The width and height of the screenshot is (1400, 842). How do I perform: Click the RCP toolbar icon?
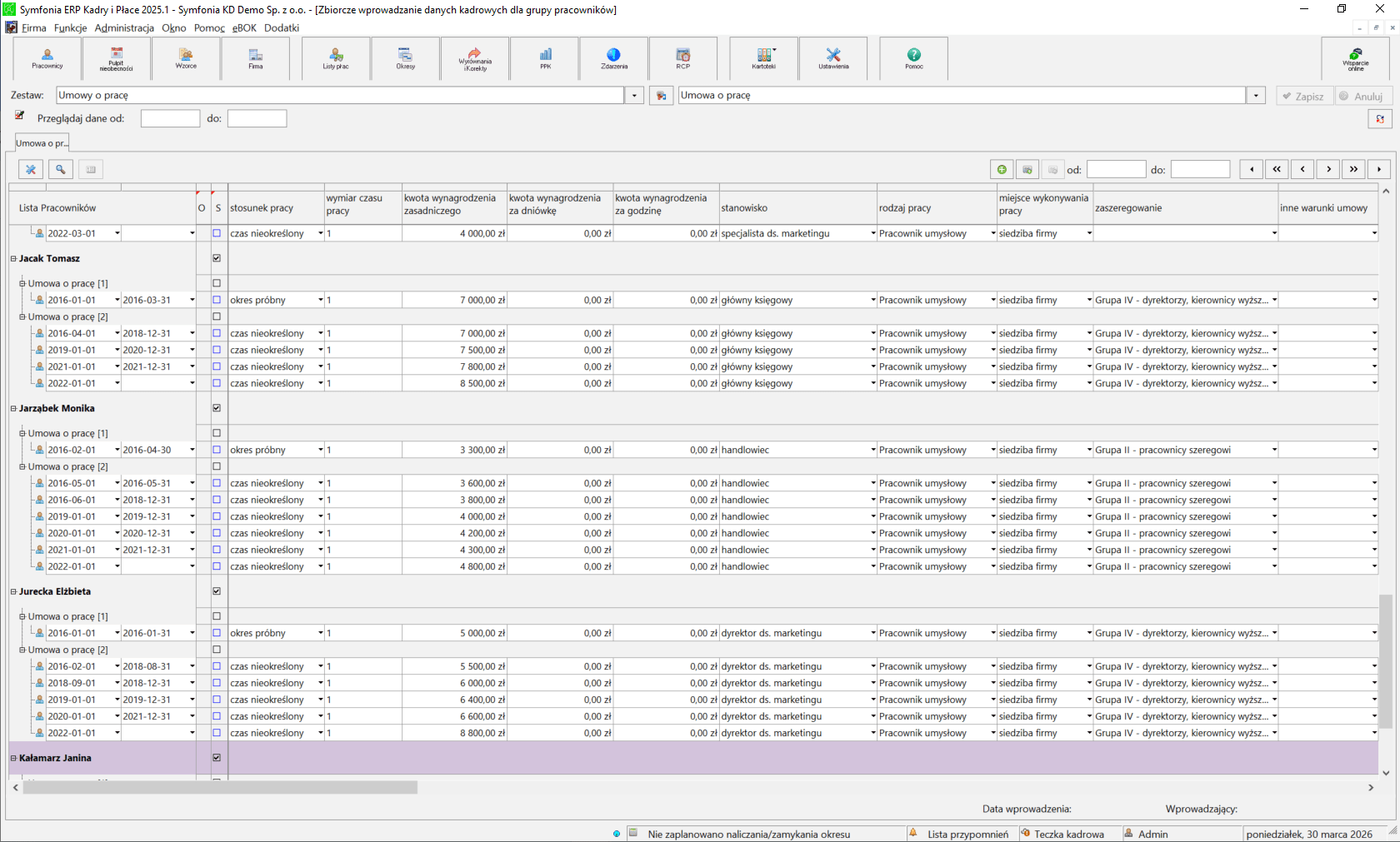[683, 58]
